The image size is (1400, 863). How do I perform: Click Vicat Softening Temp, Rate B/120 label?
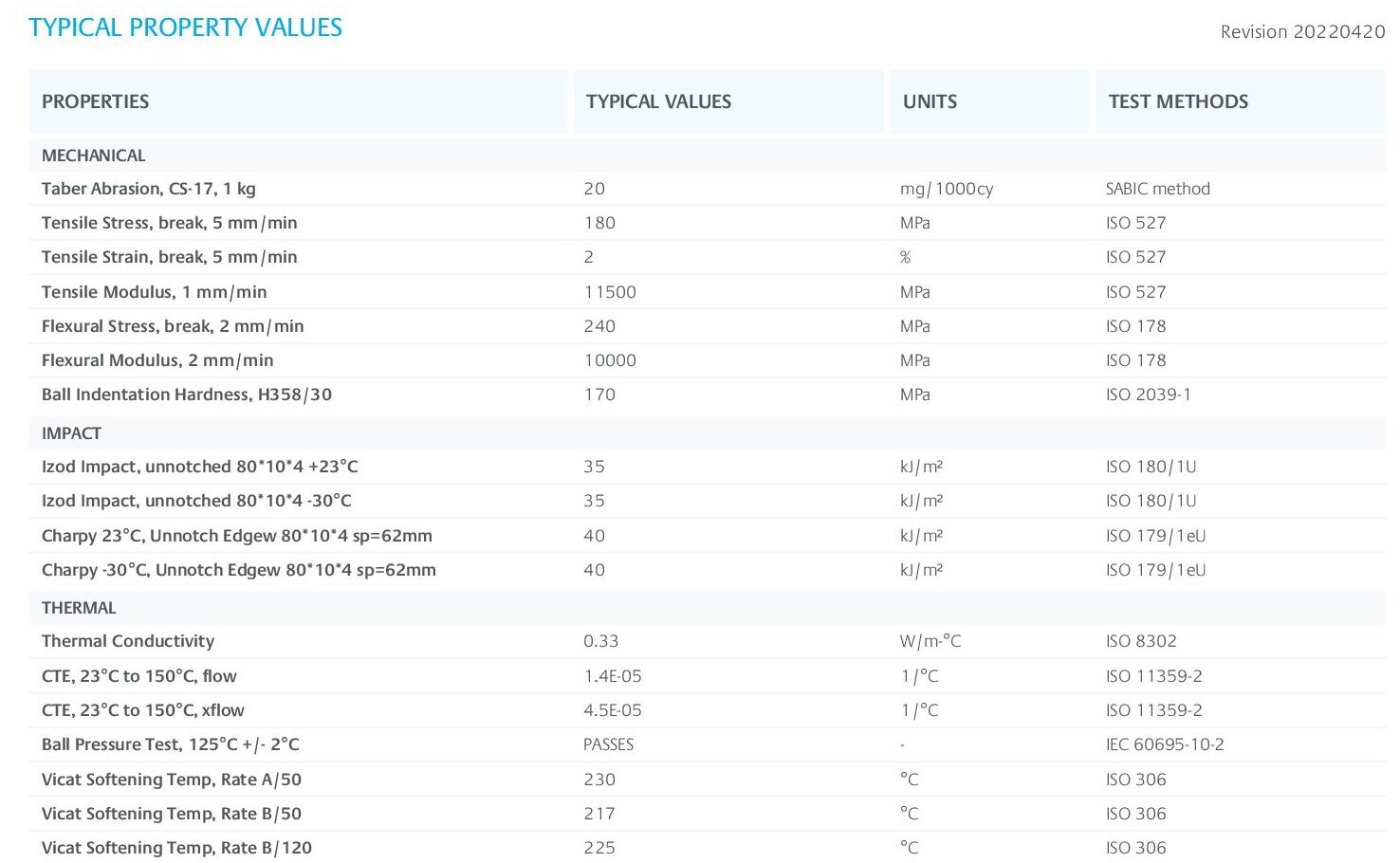[x=176, y=848]
